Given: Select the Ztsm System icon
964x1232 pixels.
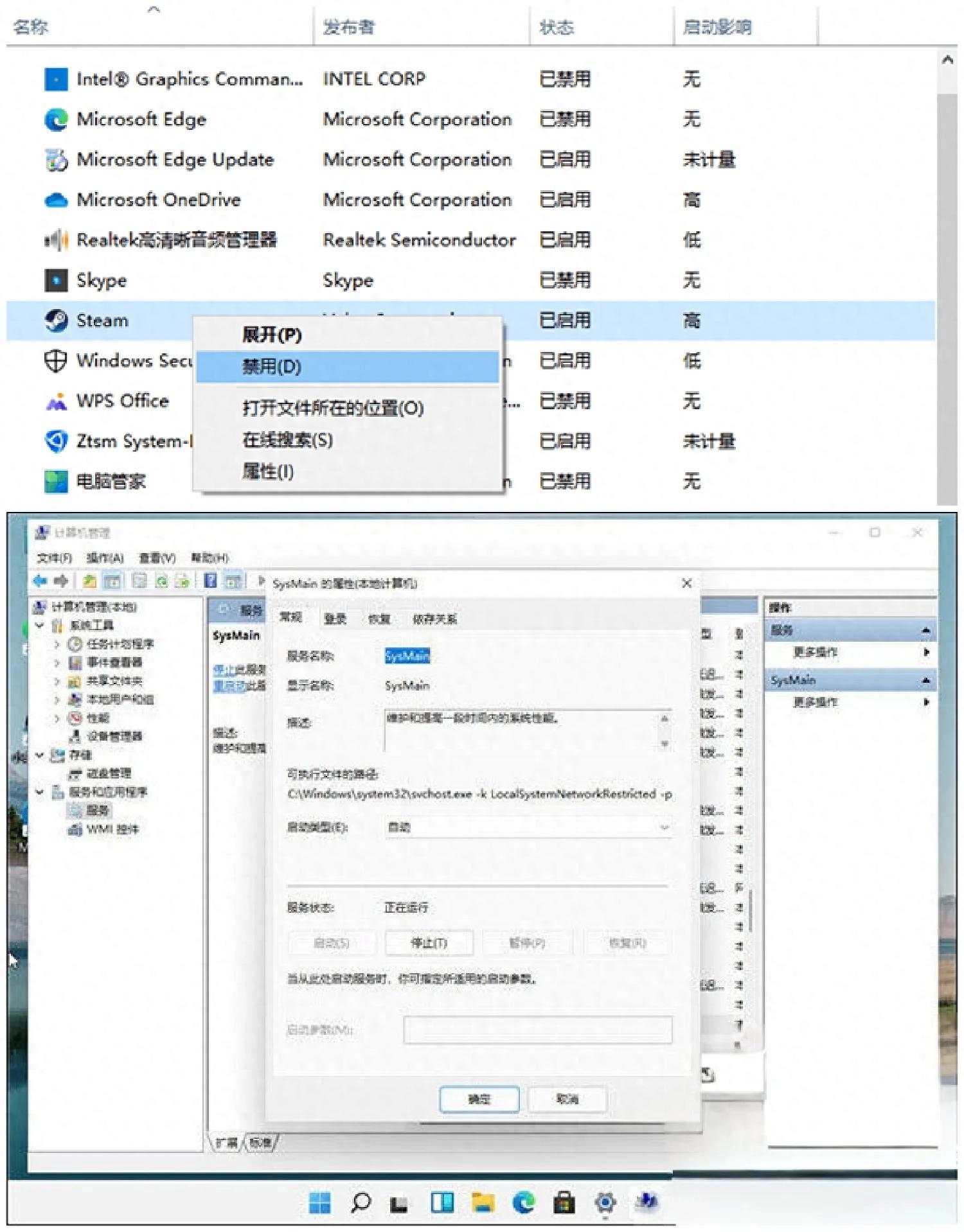Looking at the screenshot, I should (x=56, y=441).
